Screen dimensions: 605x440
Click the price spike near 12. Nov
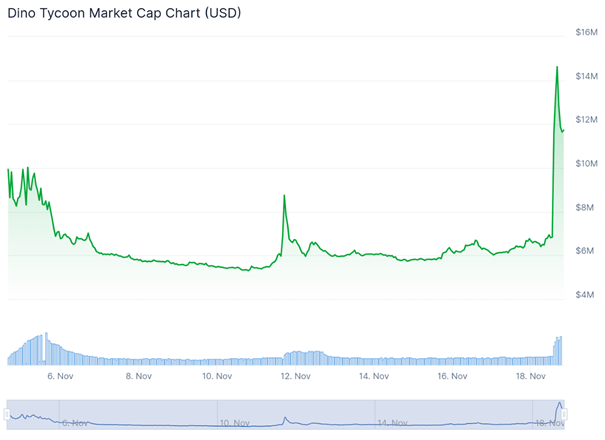pos(284,196)
